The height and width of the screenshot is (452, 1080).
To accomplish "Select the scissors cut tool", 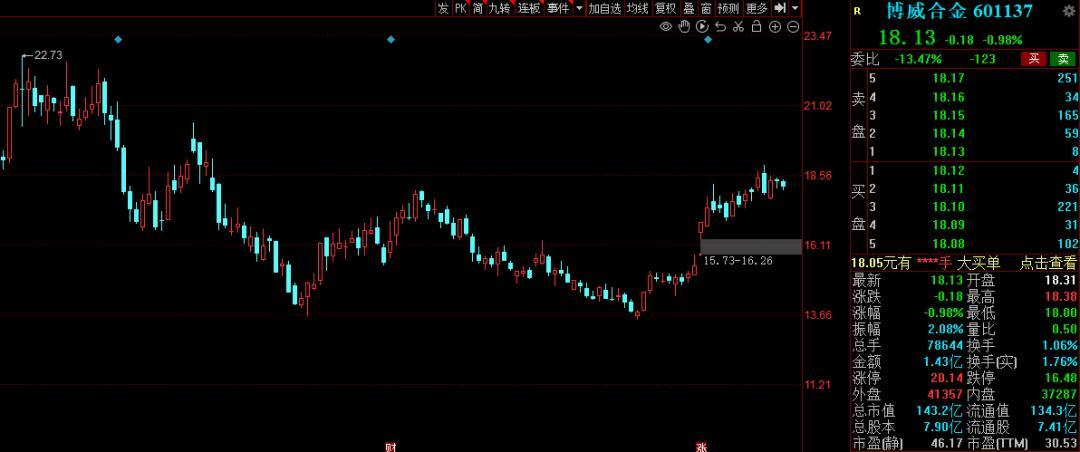I will (x=738, y=27).
